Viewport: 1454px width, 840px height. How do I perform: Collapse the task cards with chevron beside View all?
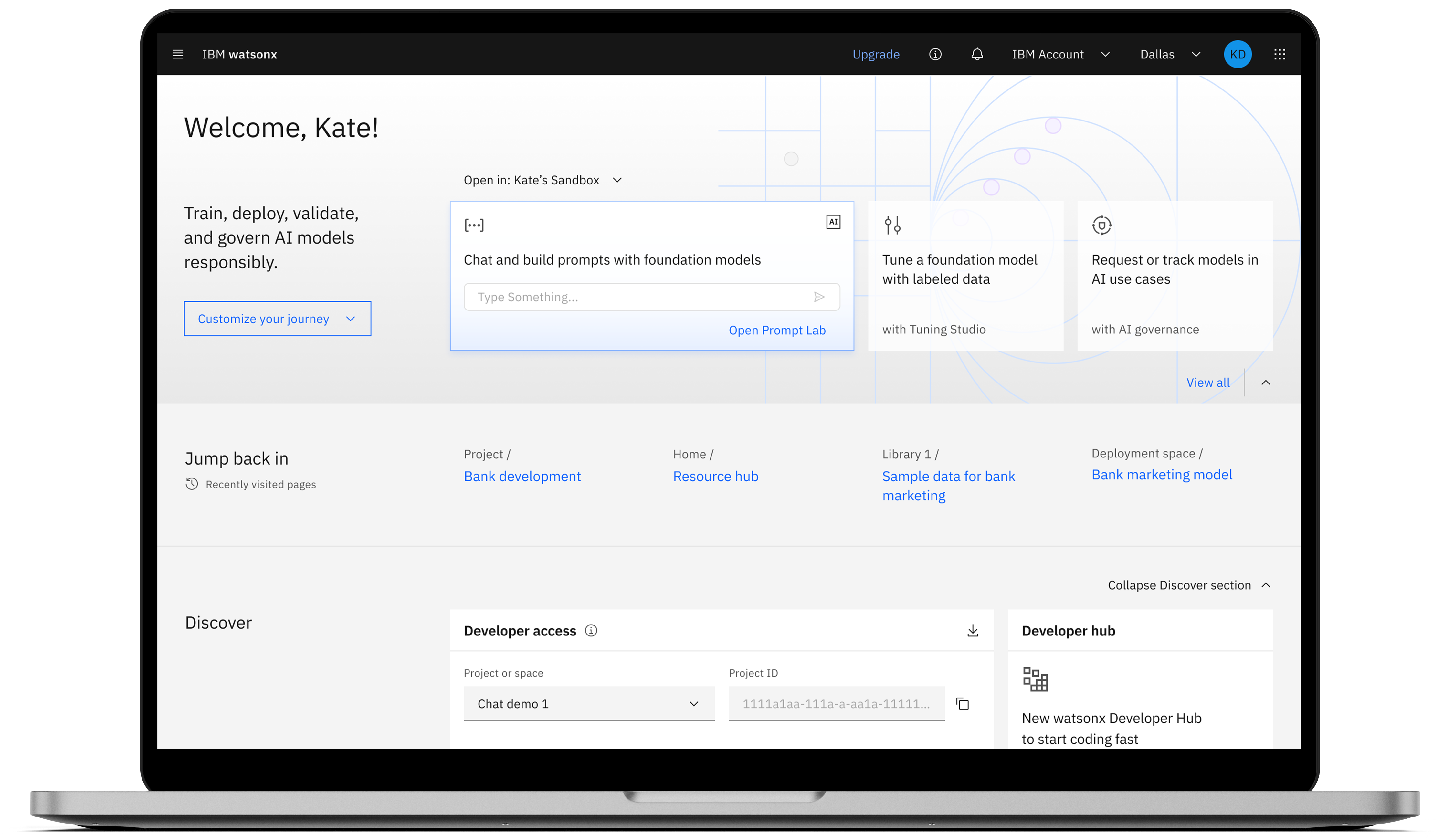[x=1265, y=383]
